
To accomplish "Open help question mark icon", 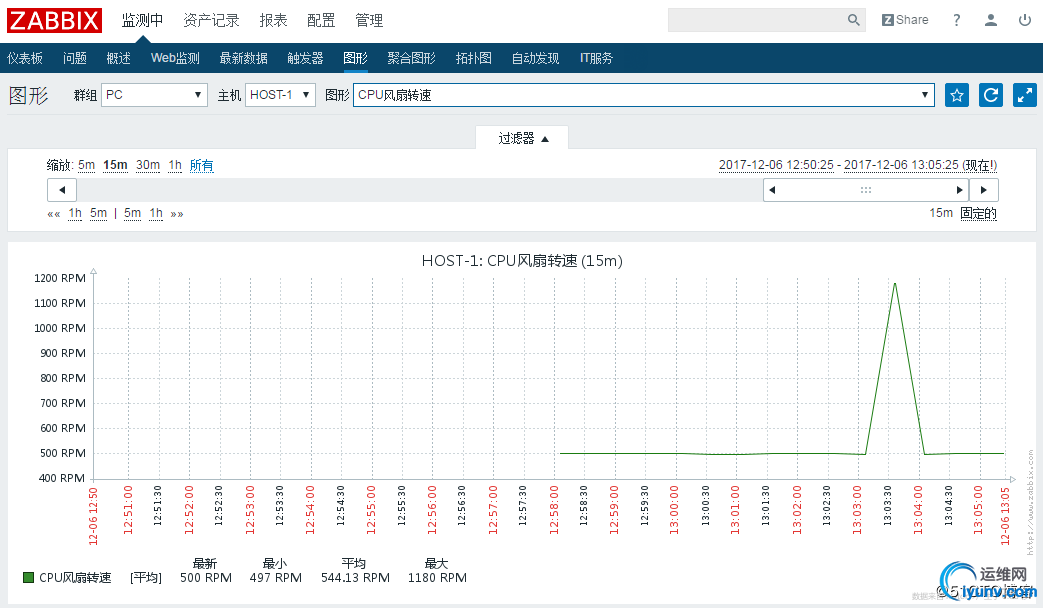I will coord(957,20).
